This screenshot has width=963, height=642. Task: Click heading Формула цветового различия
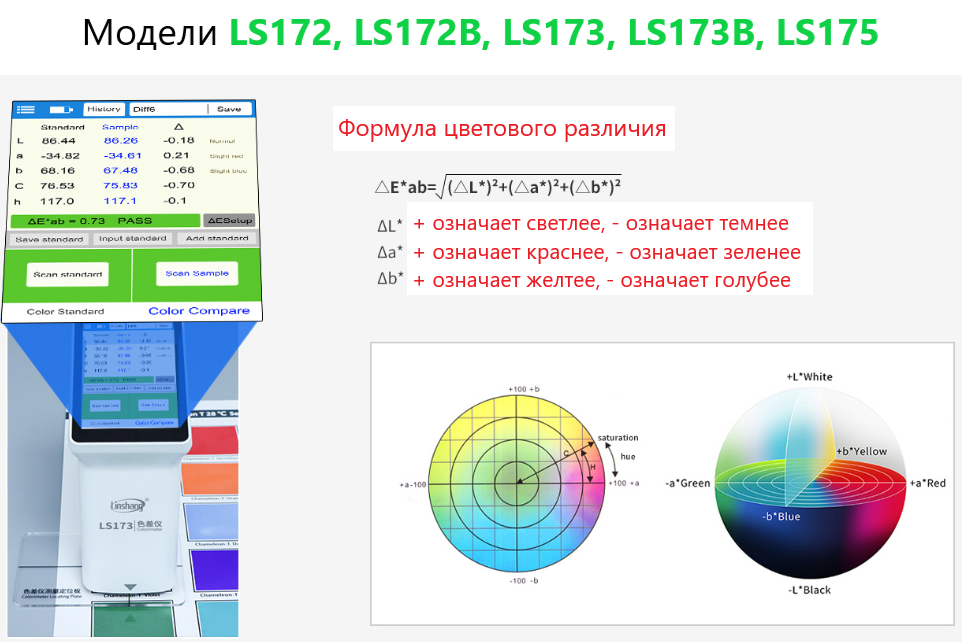pos(502,128)
